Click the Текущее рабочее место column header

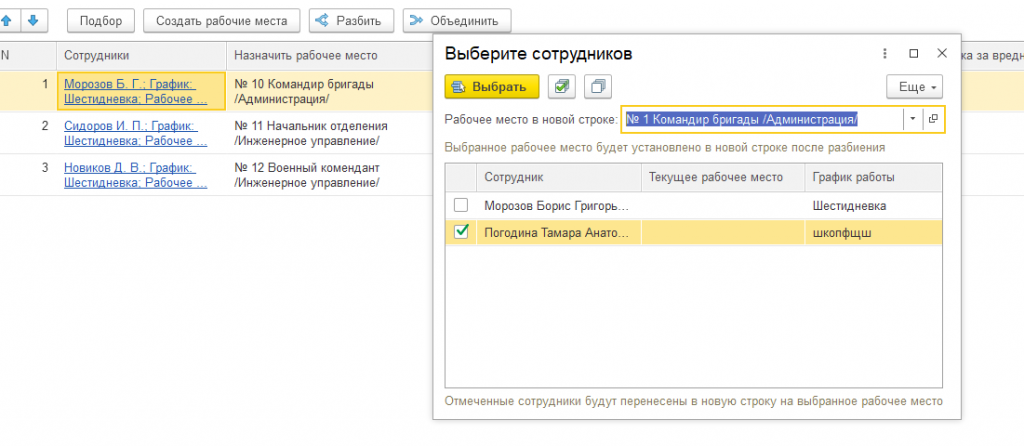(723, 177)
